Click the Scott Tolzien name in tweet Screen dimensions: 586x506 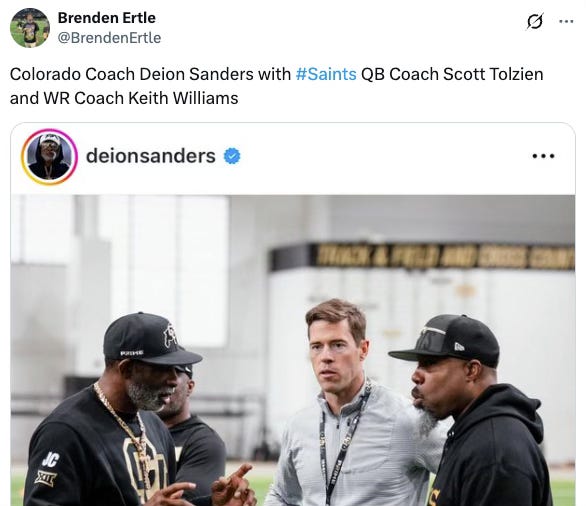493,74
